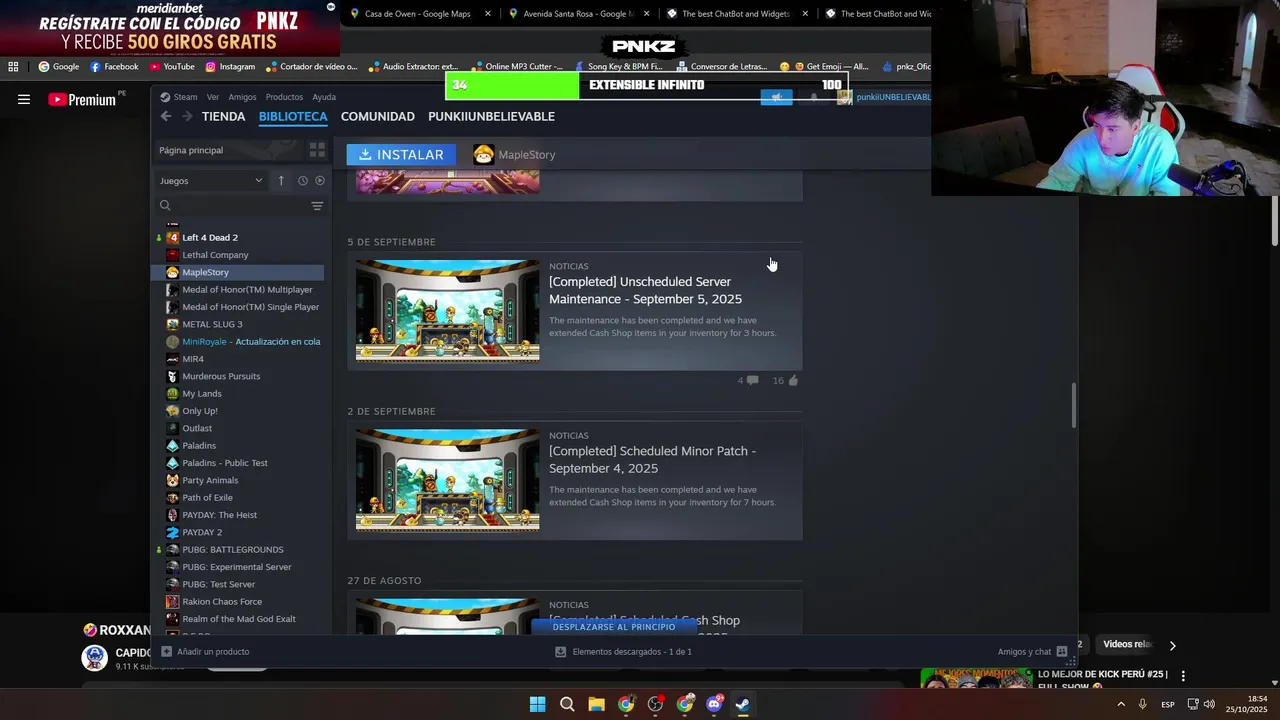The width and height of the screenshot is (1280, 720).
Task: Click the library search input field
Action: tap(240, 206)
